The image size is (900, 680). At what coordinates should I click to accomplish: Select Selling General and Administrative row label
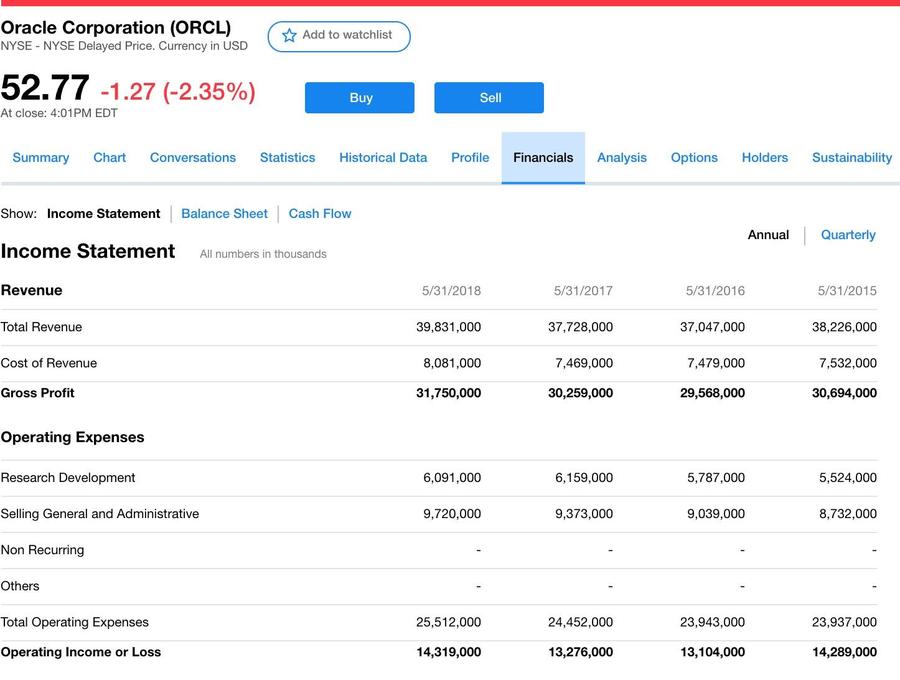coord(100,514)
